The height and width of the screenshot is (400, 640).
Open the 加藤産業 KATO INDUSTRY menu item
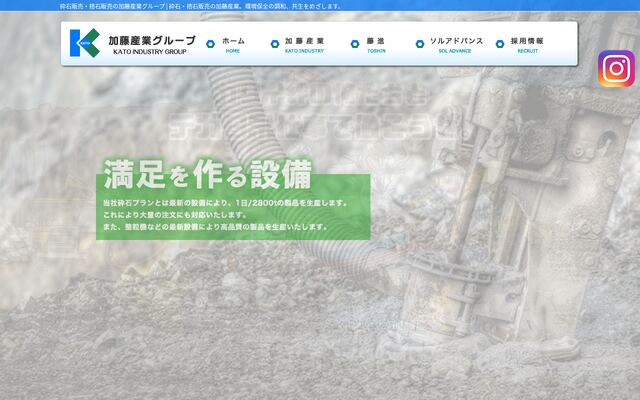click(x=304, y=45)
